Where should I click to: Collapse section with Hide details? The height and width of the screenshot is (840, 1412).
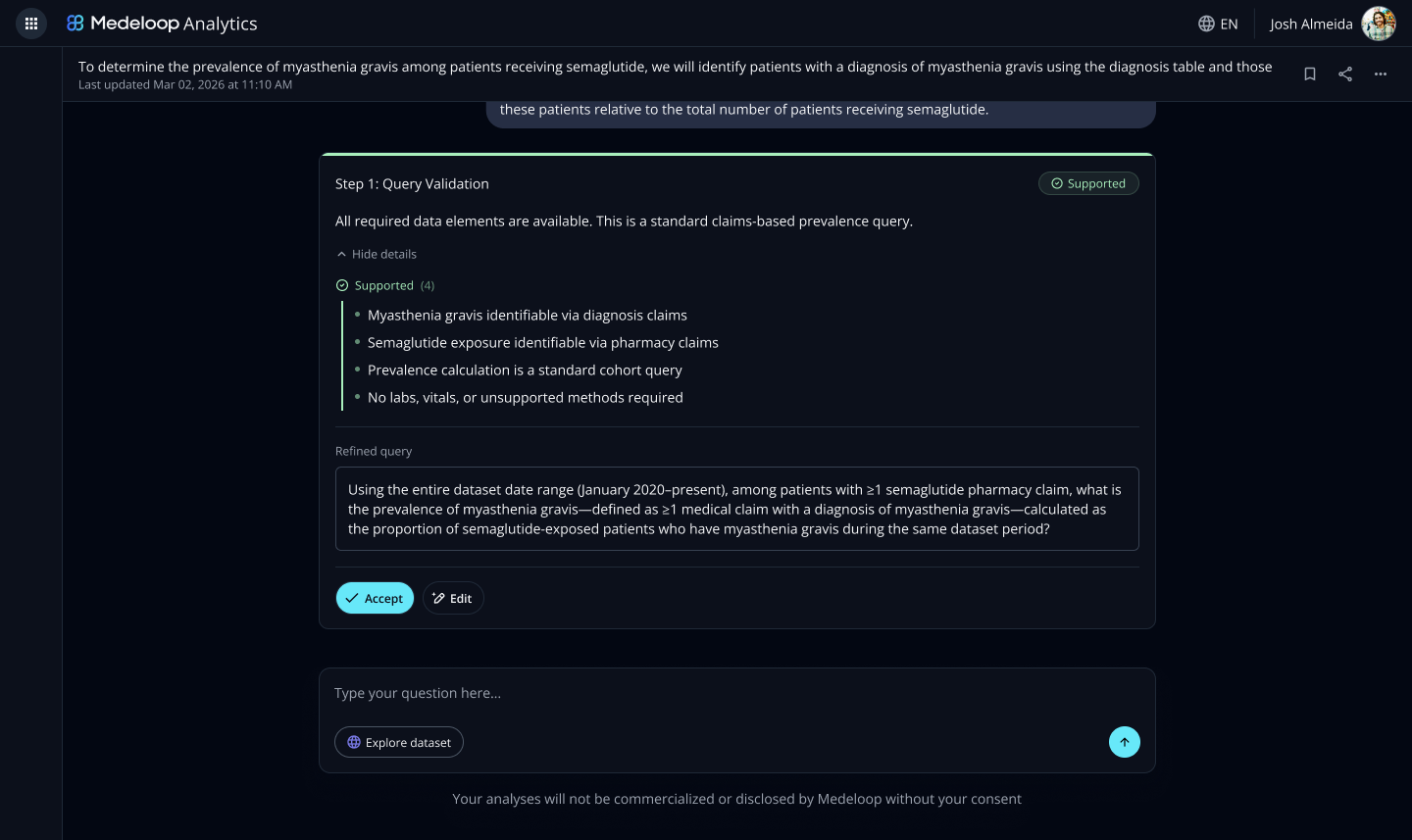coord(377,254)
